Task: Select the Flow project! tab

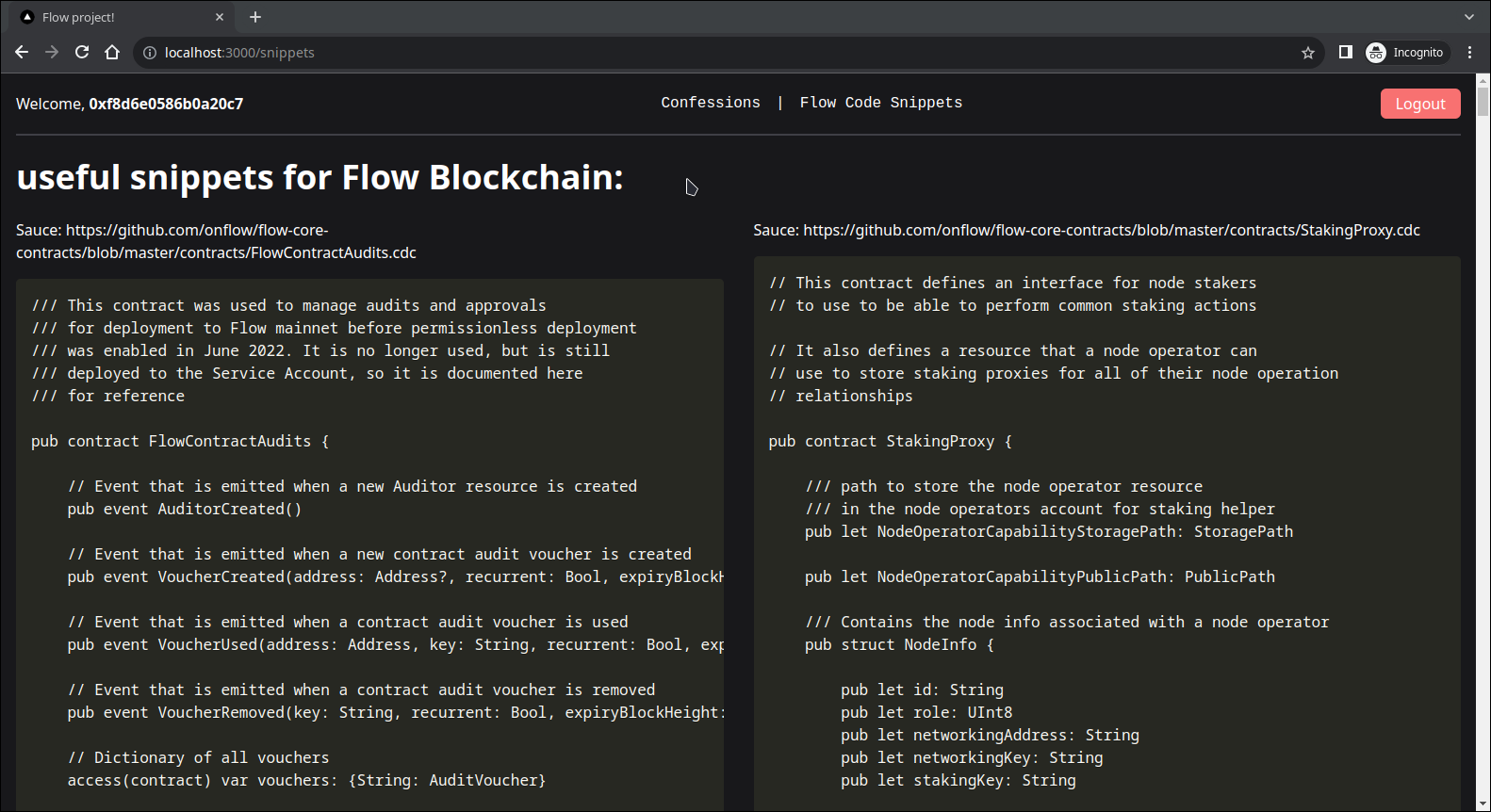Action: (113, 17)
